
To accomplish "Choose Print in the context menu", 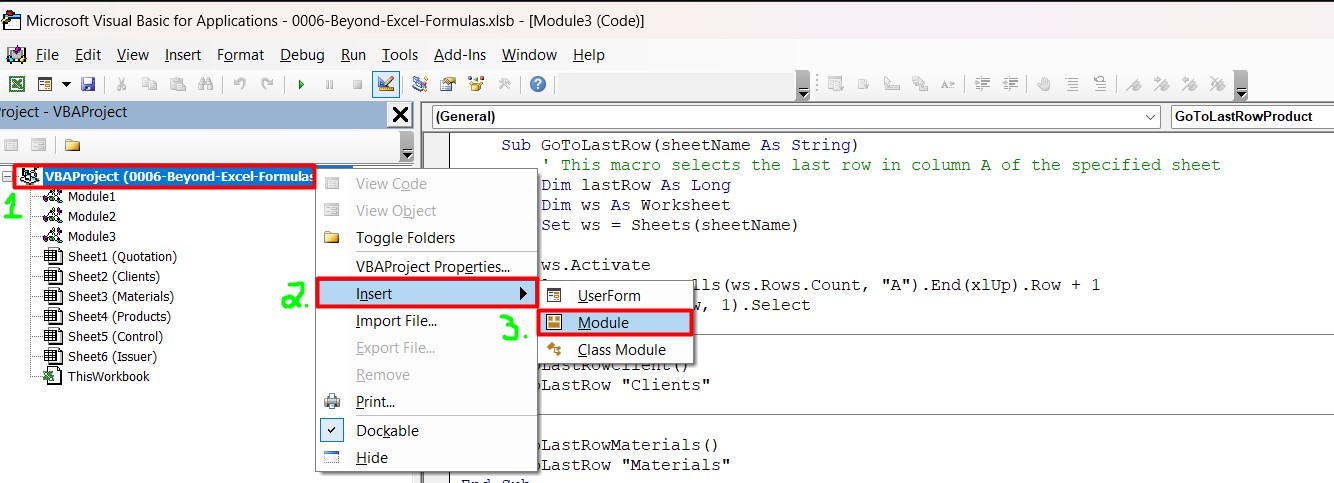I will tap(427, 402).
